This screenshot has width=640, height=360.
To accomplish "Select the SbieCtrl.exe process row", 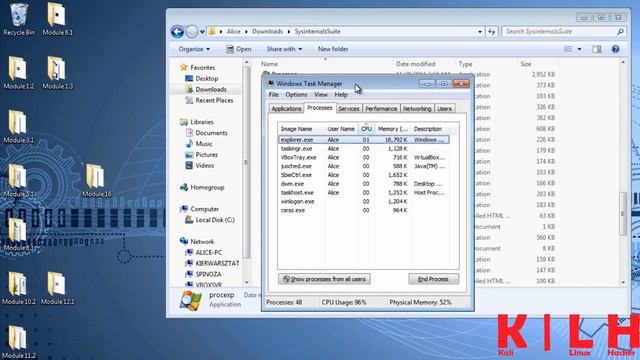I will [x=364, y=175].
